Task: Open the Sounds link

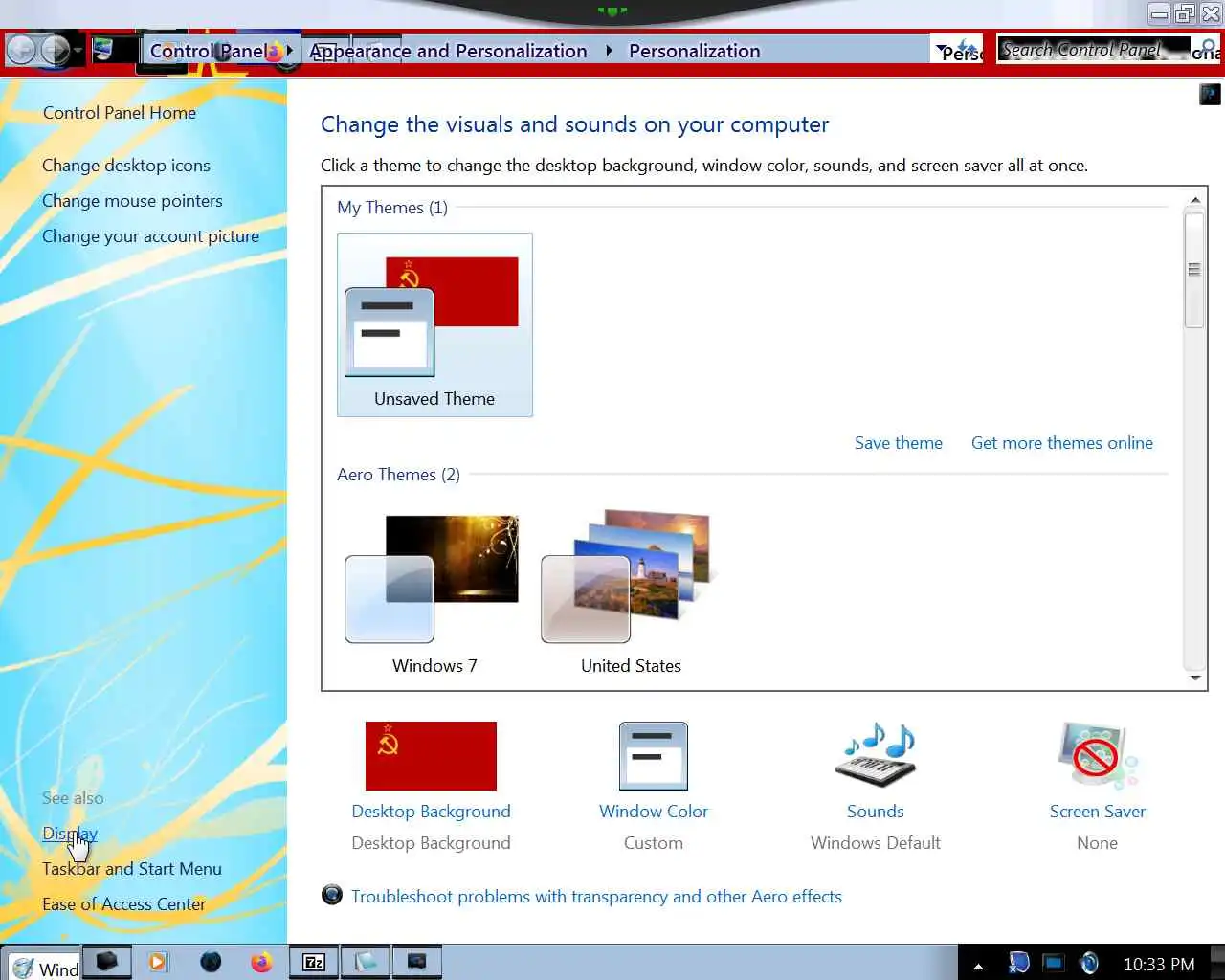Action: coord(875,812)
